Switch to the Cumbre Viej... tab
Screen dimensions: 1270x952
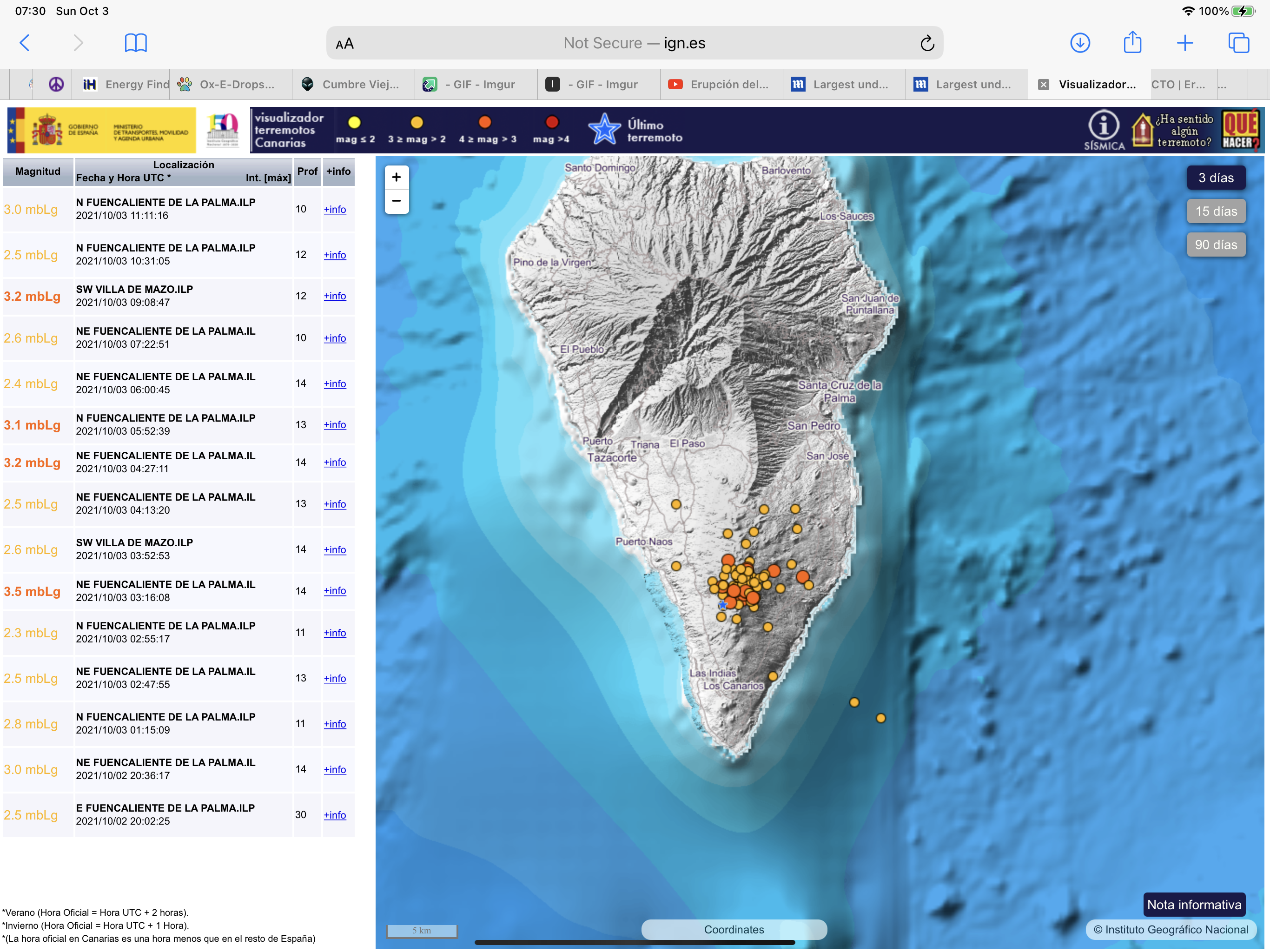[354, 85]
